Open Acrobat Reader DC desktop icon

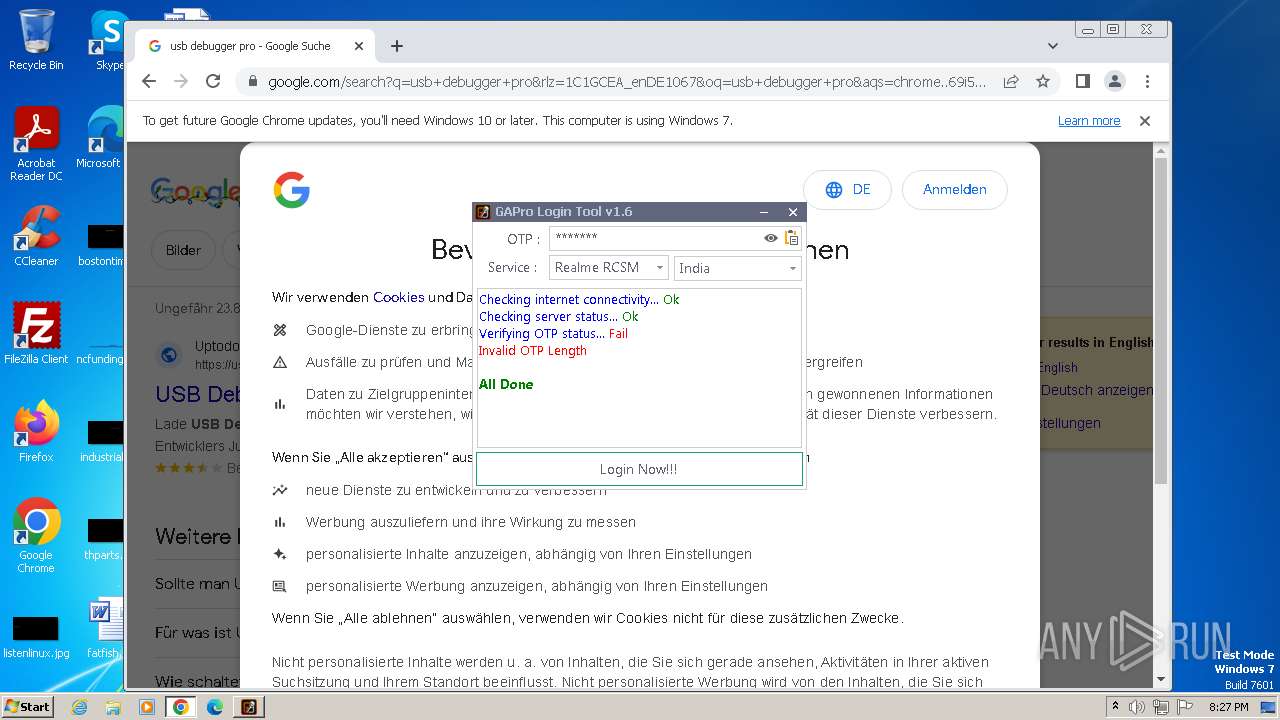click(36, 145)
